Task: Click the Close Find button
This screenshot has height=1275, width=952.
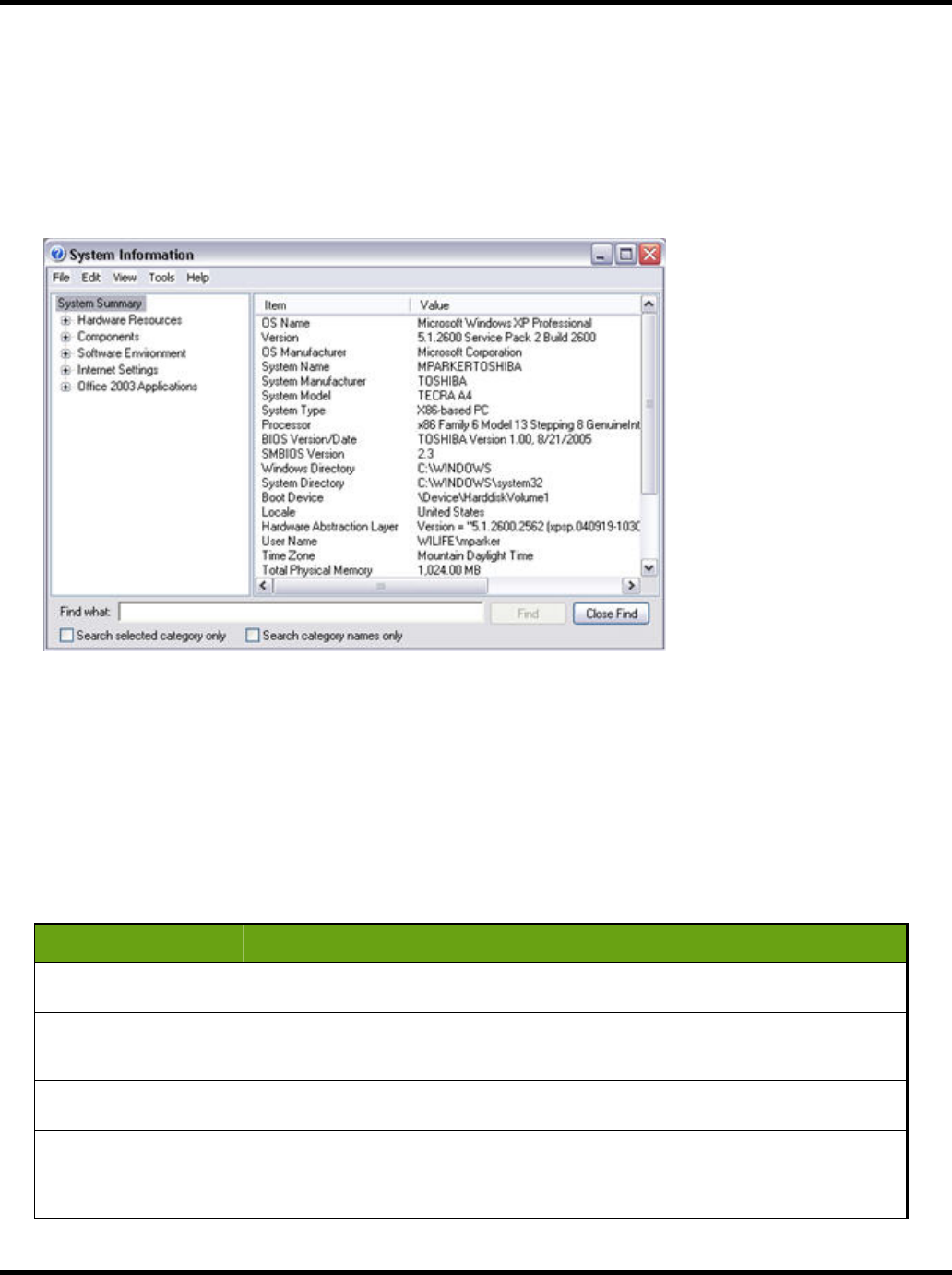Action: tap(612, 614)
